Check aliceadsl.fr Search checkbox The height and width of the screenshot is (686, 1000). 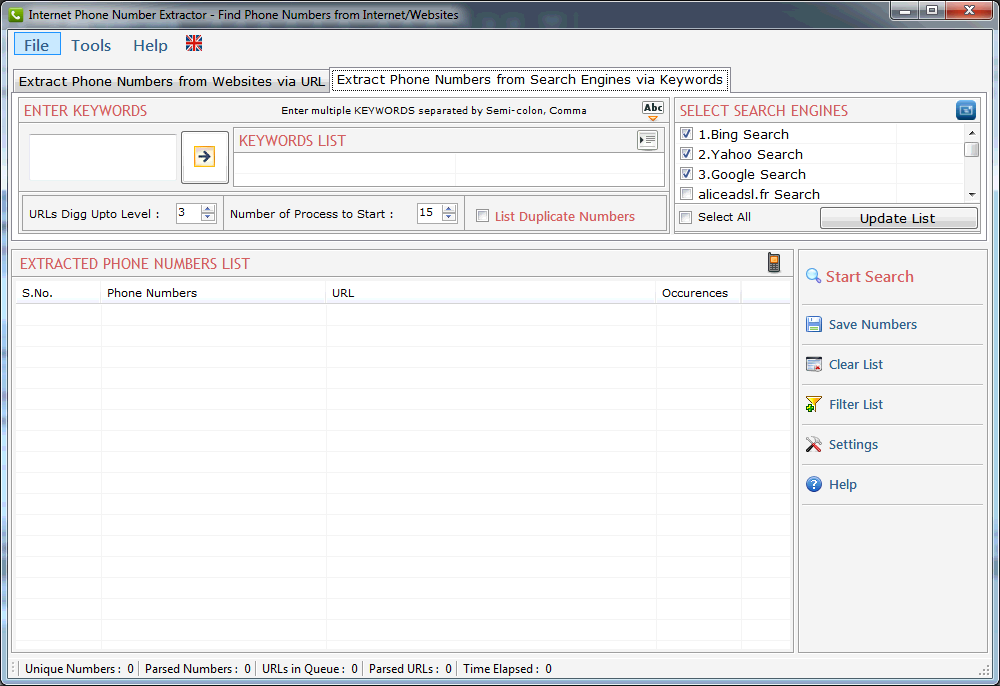click(686, 194)
